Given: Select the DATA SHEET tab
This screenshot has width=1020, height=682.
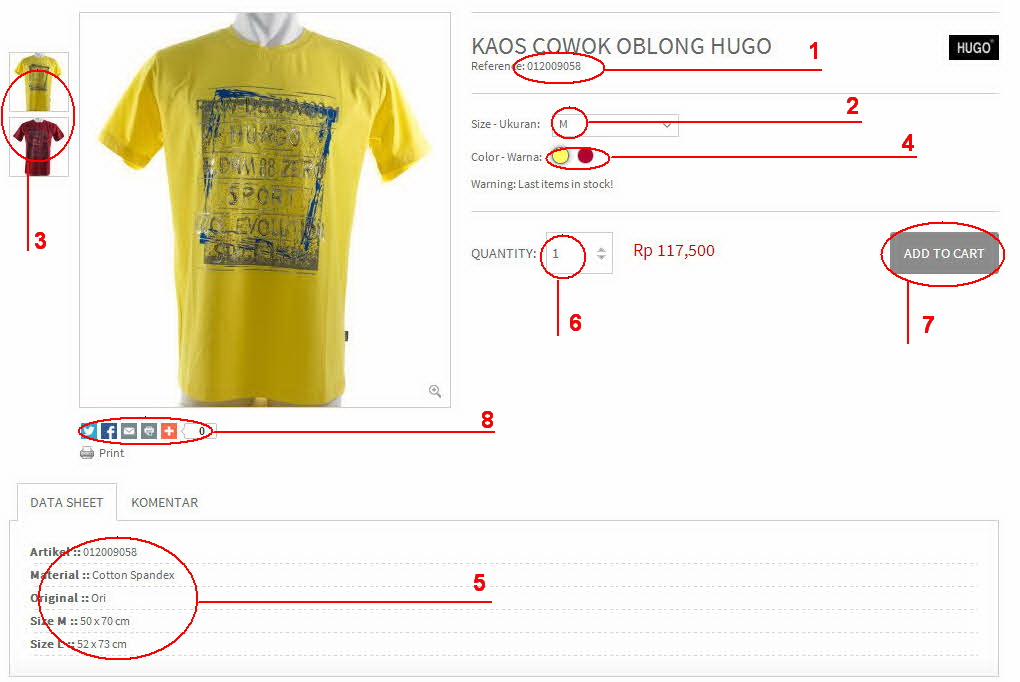Looking at the screenshot, I should [x=67, y=502].
